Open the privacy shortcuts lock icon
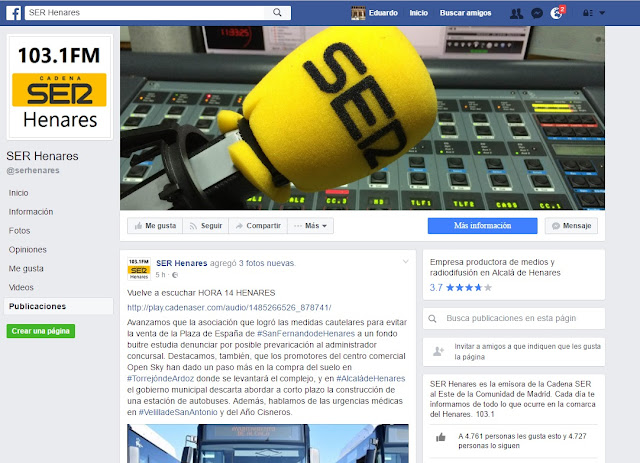 (x=587, y=13)
